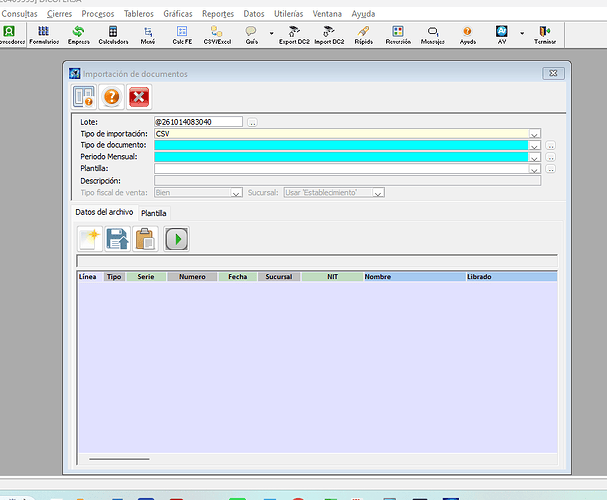Click the Ayuda toolbar icon
Viewport: 607px width, 500px height.
468,35
